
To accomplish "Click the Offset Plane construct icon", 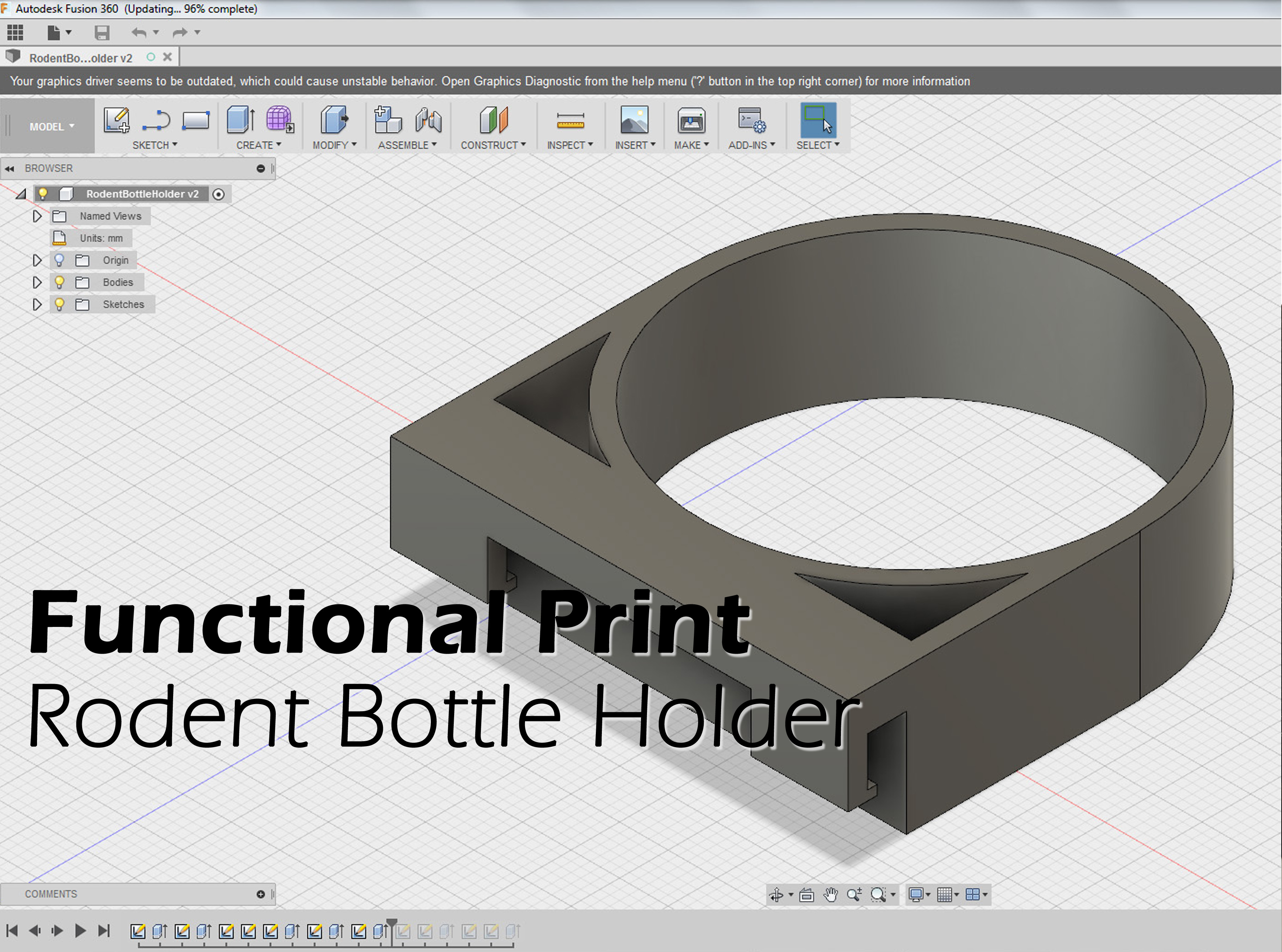I will click(494, 120).
